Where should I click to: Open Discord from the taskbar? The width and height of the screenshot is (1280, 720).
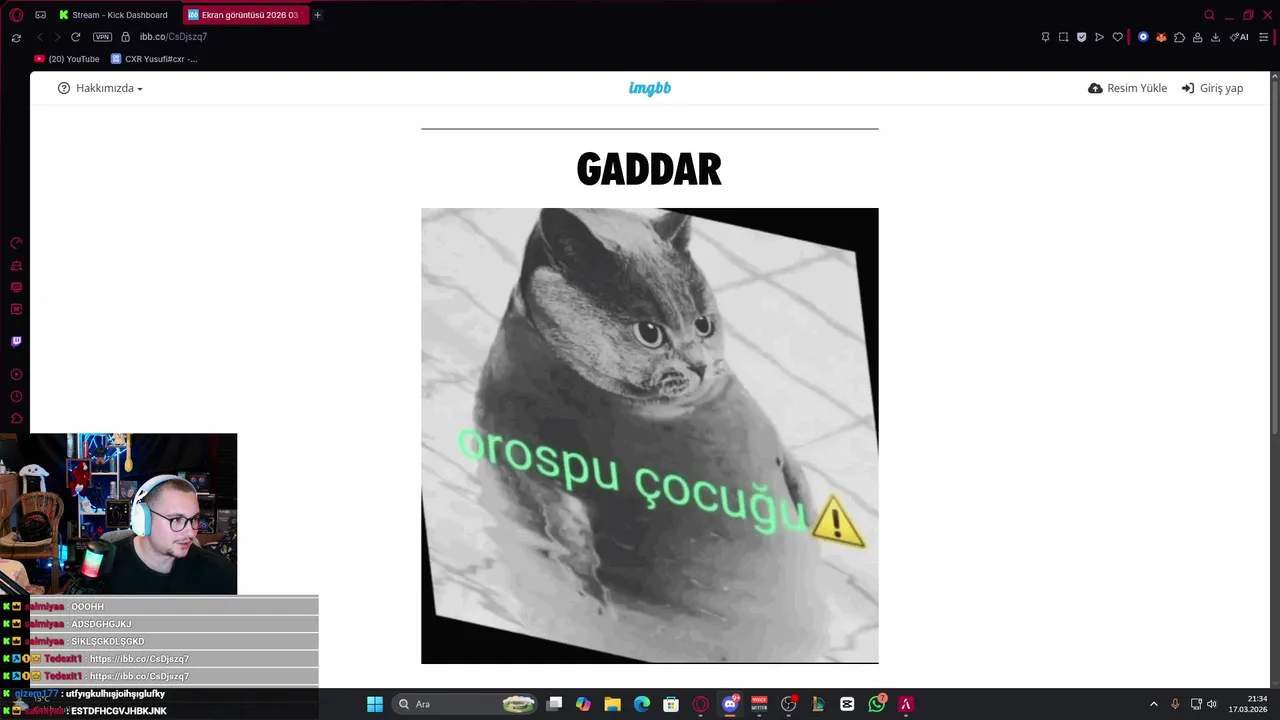coord(730,704)
